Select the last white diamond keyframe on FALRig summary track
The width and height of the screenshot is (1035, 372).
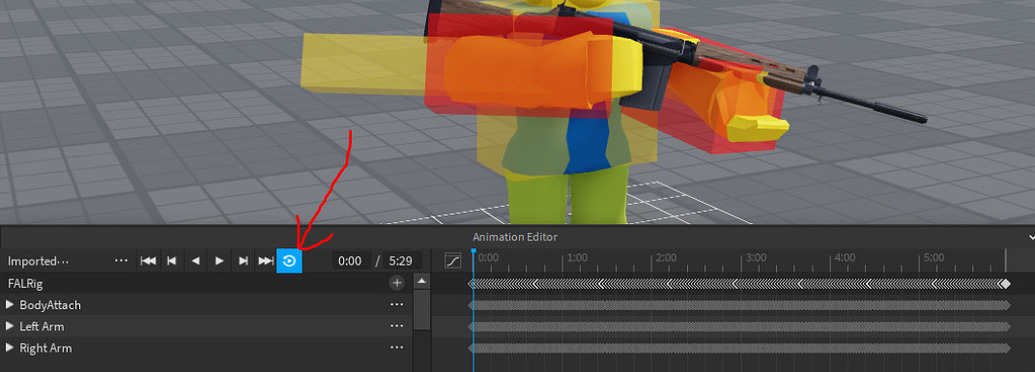click(1005, 284)
